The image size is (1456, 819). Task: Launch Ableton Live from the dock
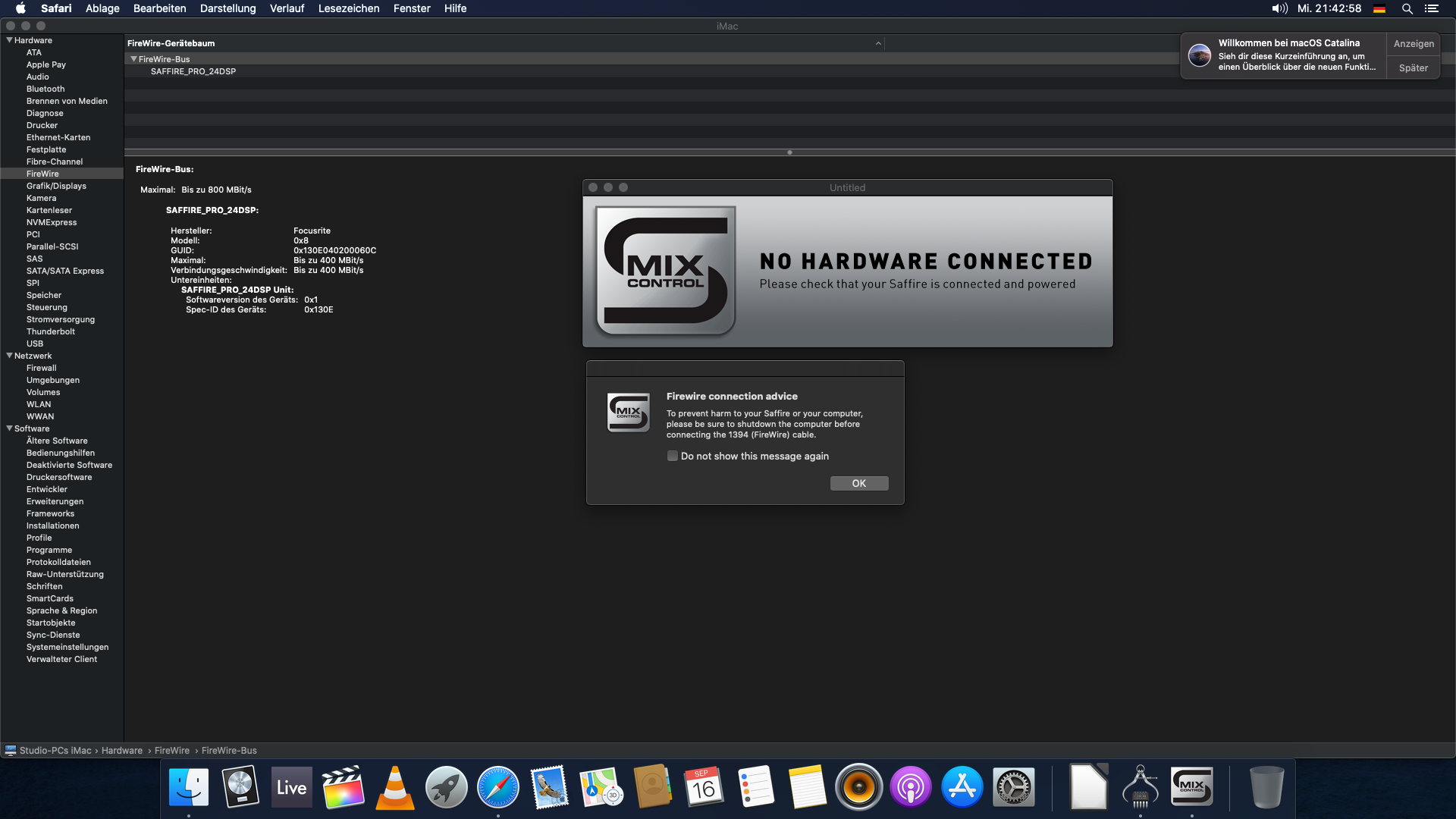(x=292, y=787)
